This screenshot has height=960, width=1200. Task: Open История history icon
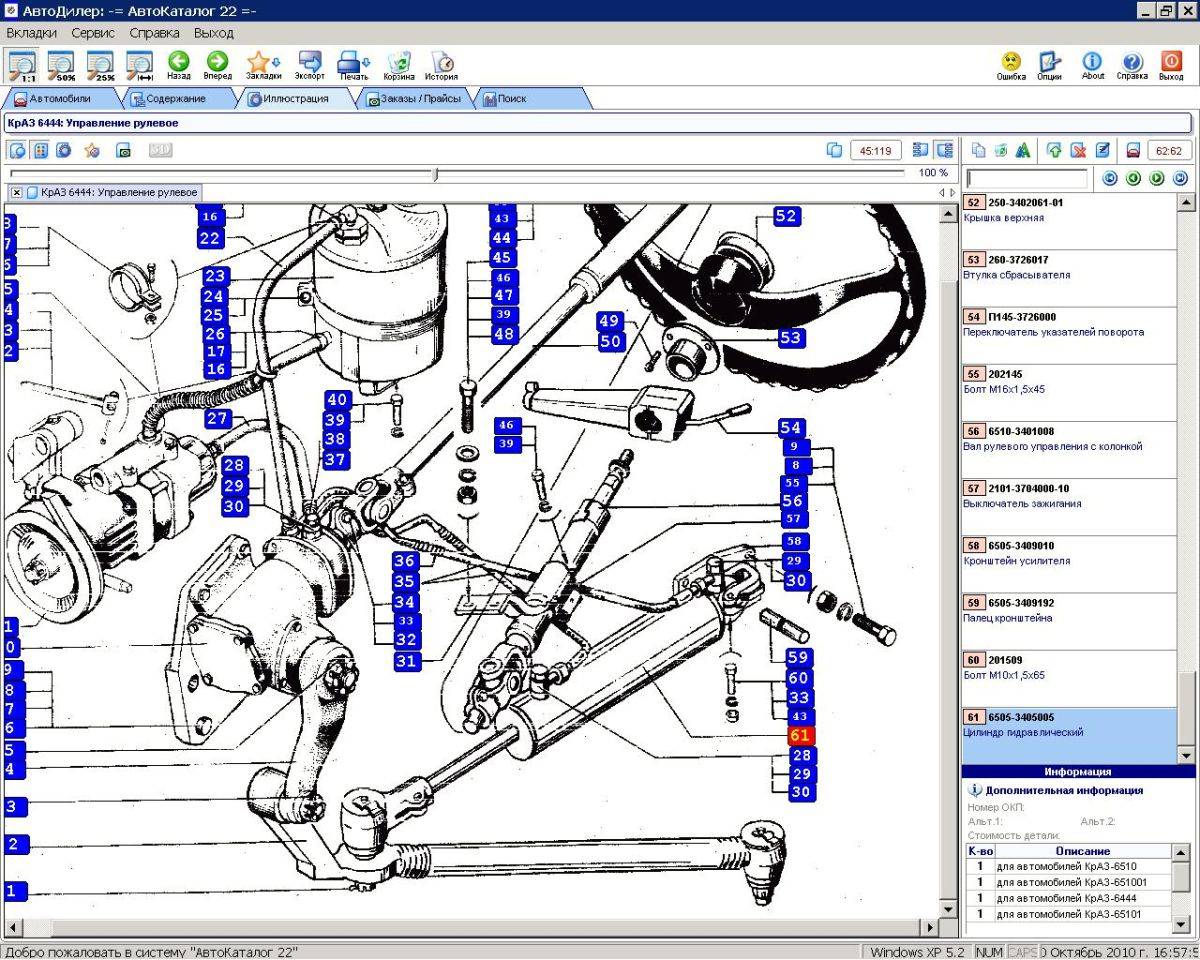[441, 65]
